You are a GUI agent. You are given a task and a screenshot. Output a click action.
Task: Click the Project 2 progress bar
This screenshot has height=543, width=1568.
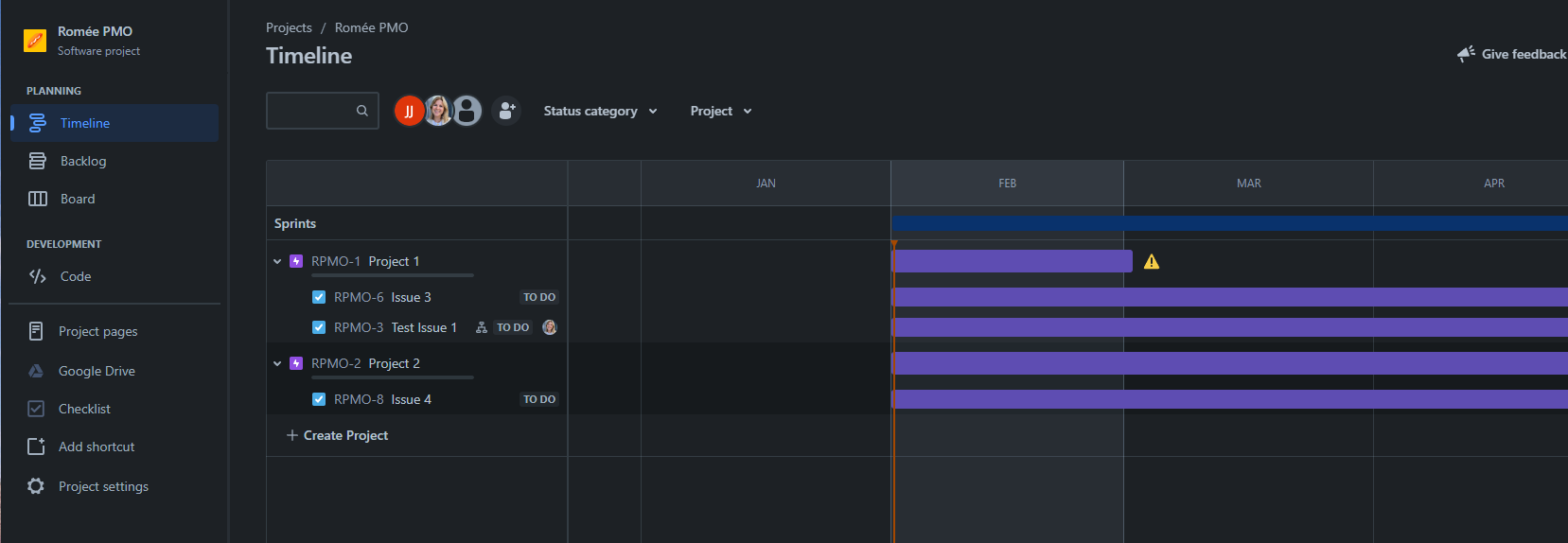393,377
